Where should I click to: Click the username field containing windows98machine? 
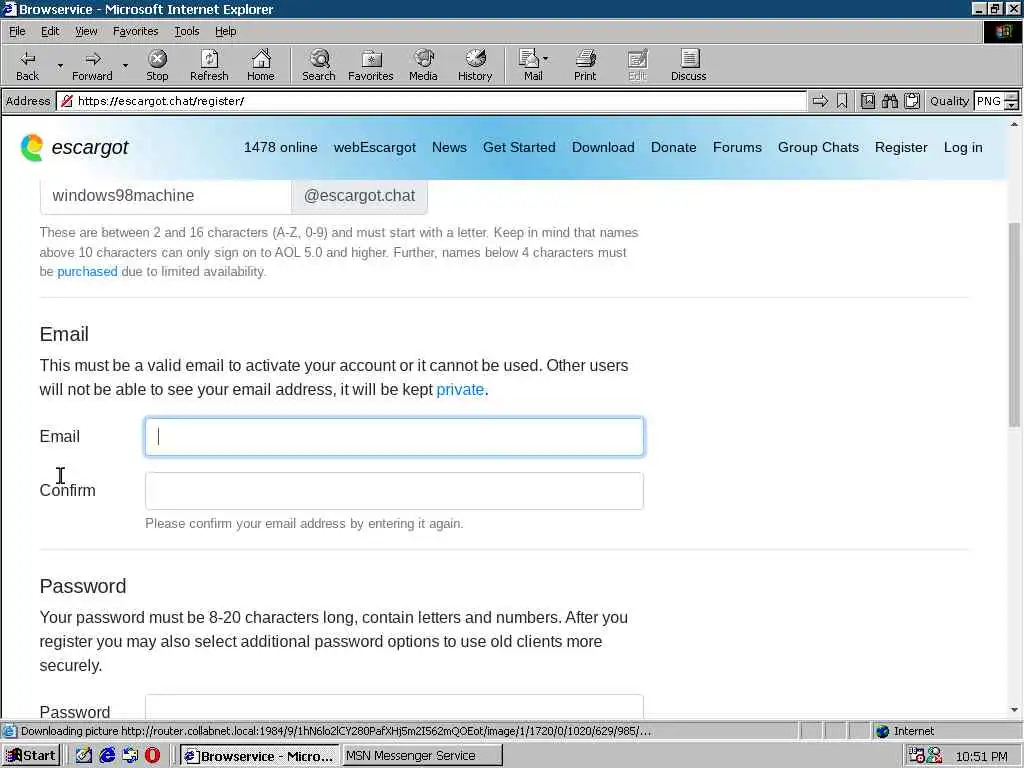click(x=165, y=196)
